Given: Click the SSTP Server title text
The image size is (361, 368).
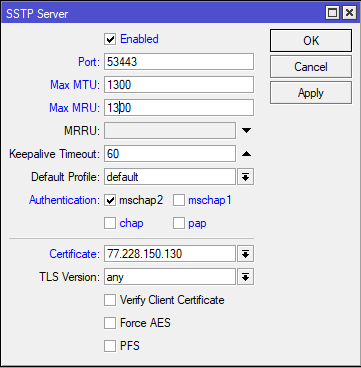Looking at the screenshot, I should pos(37,14).
